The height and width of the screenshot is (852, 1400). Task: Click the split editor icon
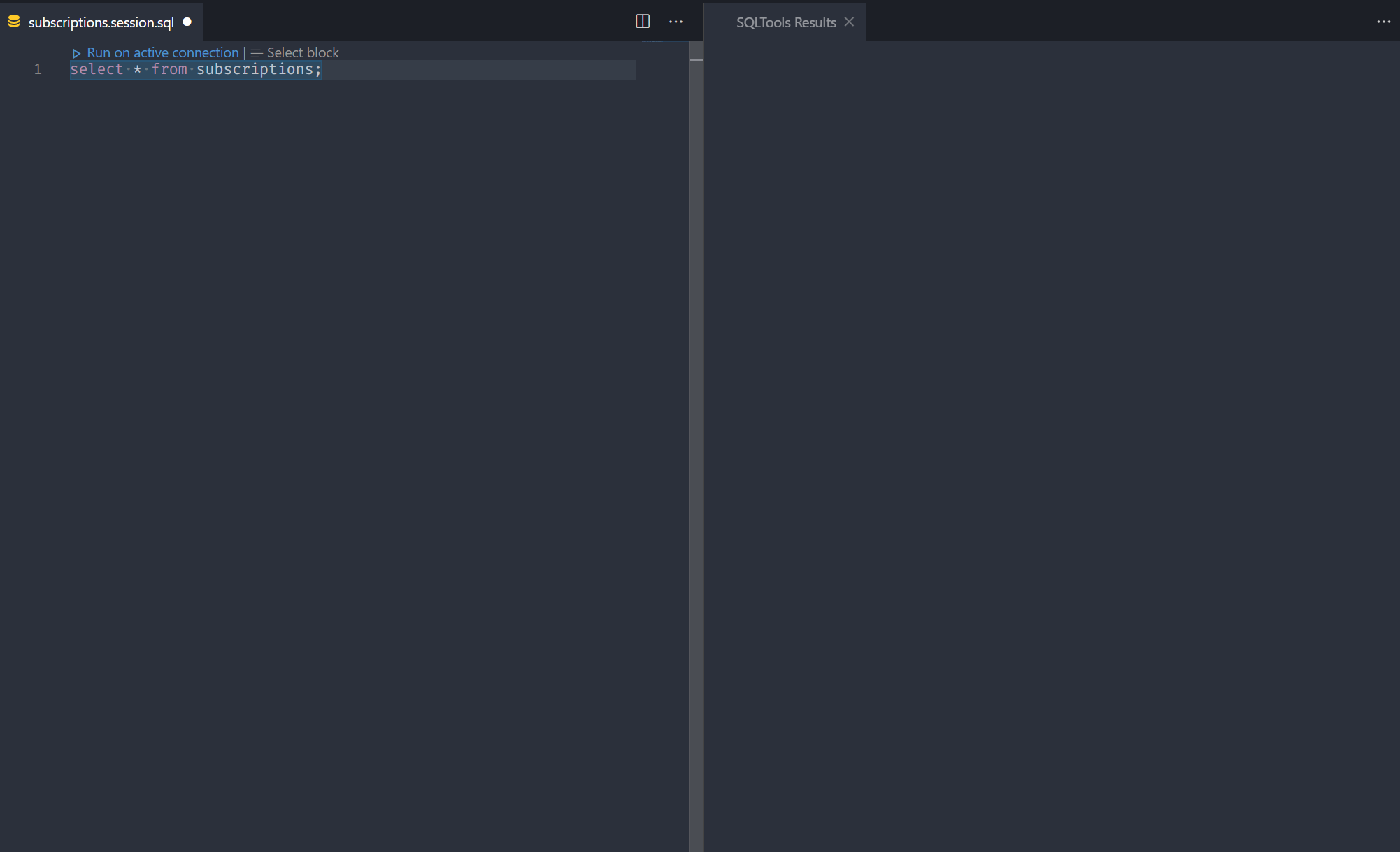pyautogui.click(x=642, y=21)
